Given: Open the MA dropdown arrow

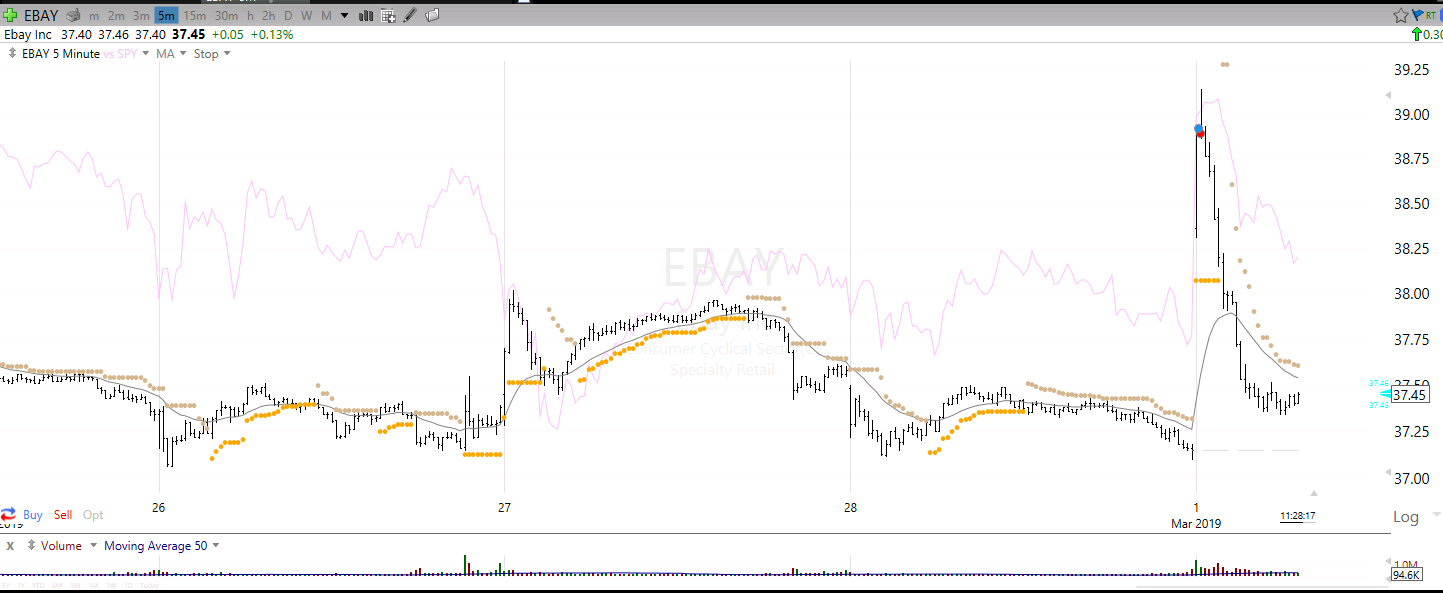Looking at the screenshot, I should (184, 54).
